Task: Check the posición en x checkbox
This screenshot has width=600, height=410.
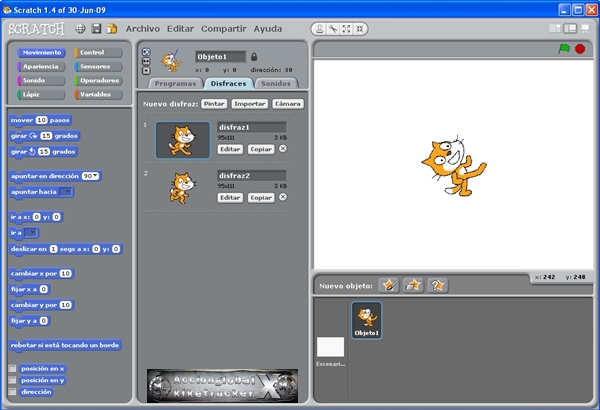Action: pyautogui.click(x=13, y=368)
